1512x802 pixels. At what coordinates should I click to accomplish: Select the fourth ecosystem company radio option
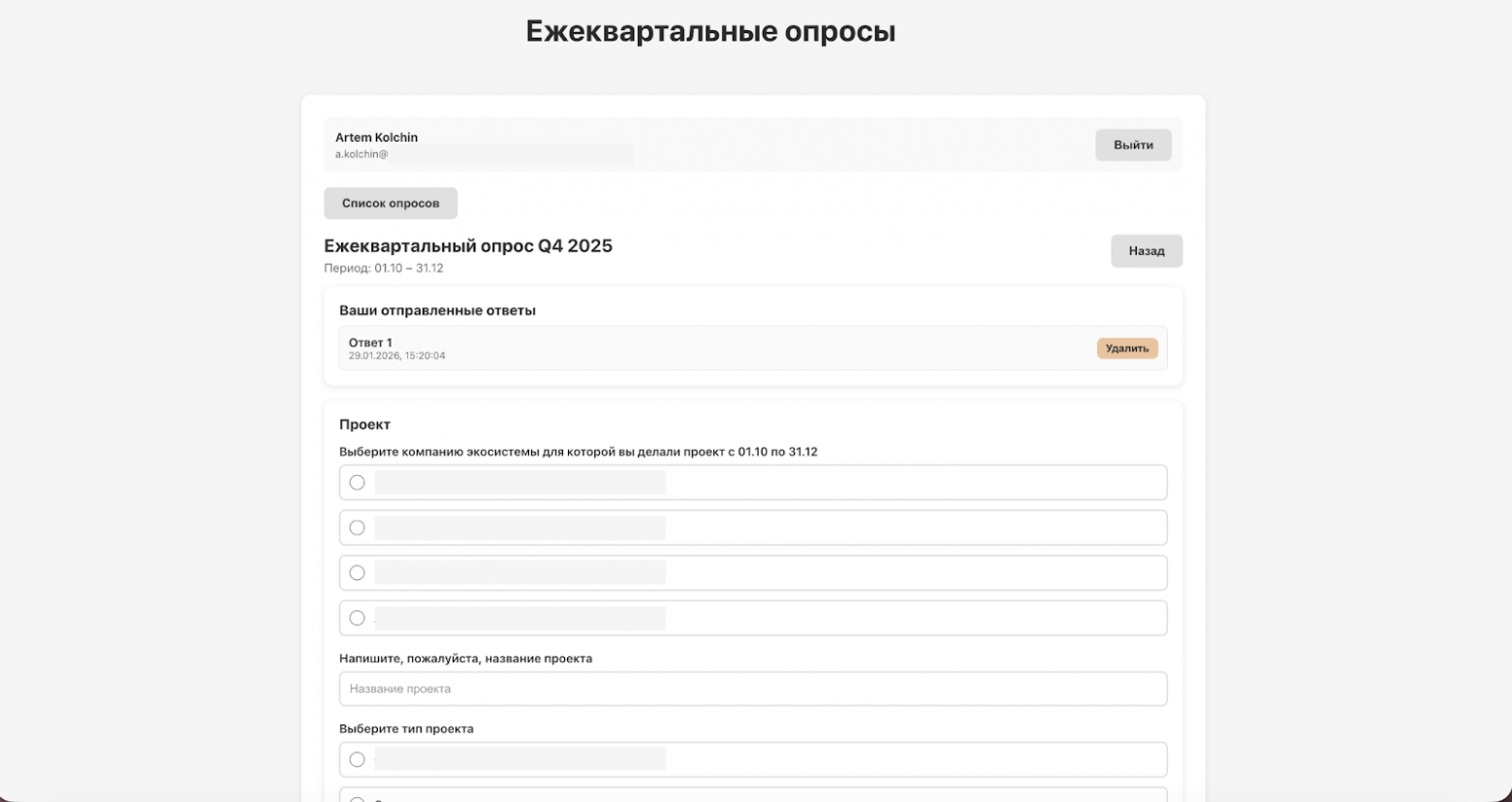(357, 617)
